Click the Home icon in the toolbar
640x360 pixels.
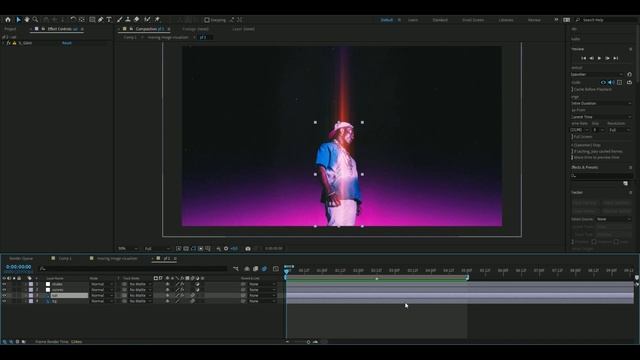click(x=8, y=20)
